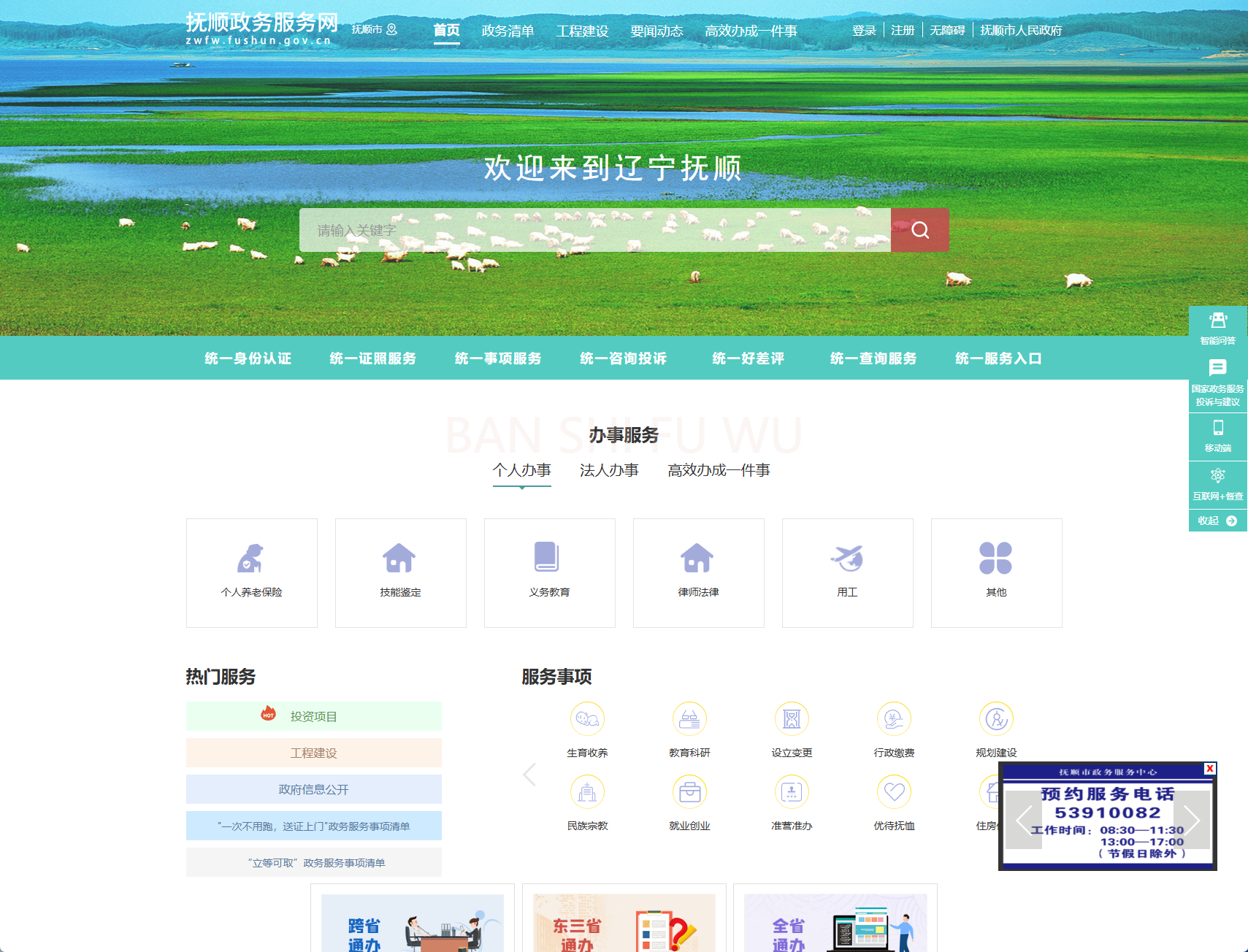打开互联网+督查图标
The height and width of the screenshot is (952, 1248).
[1217, 476]
